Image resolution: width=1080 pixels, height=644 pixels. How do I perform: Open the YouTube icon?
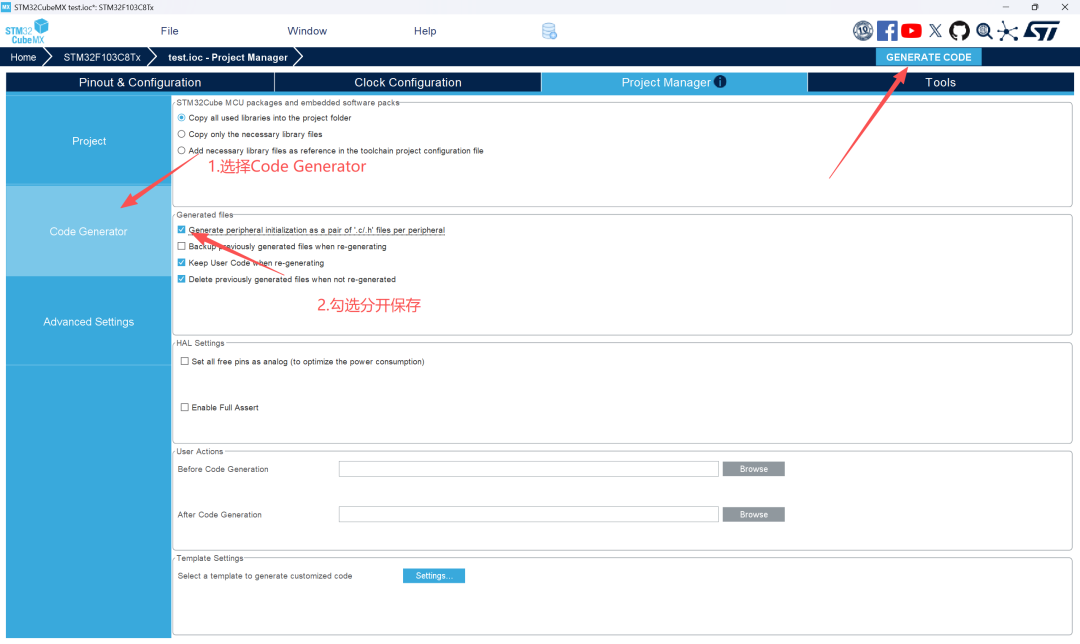tap(911, 30)
